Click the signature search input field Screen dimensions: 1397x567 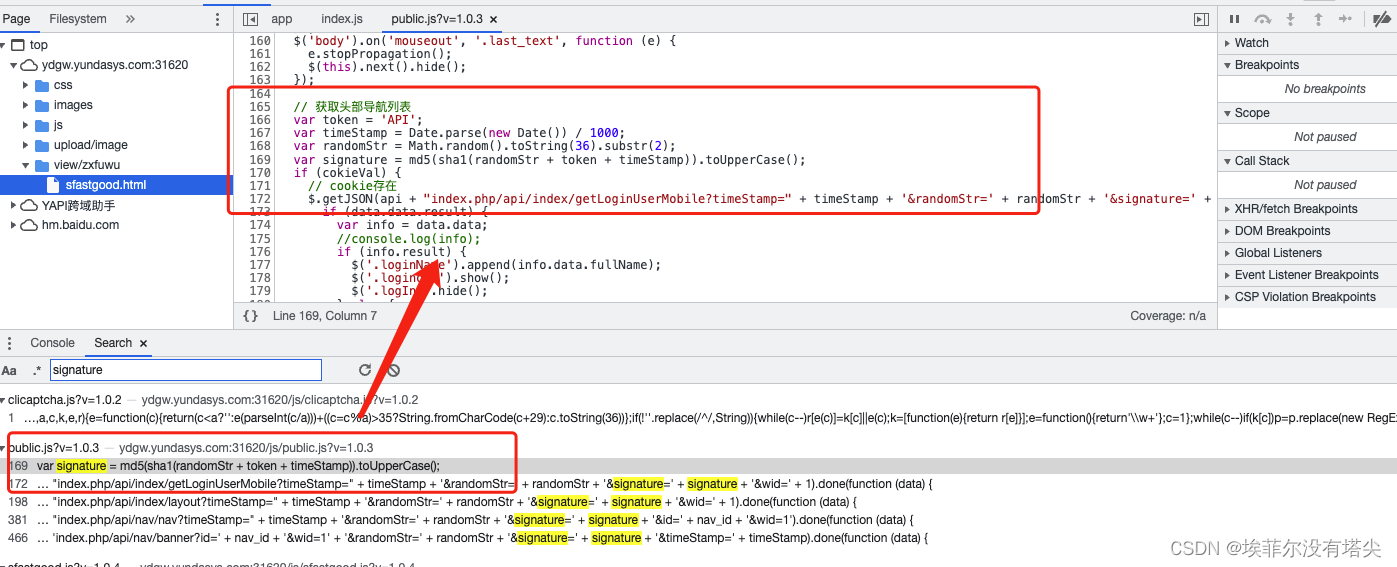coord(186,370)
